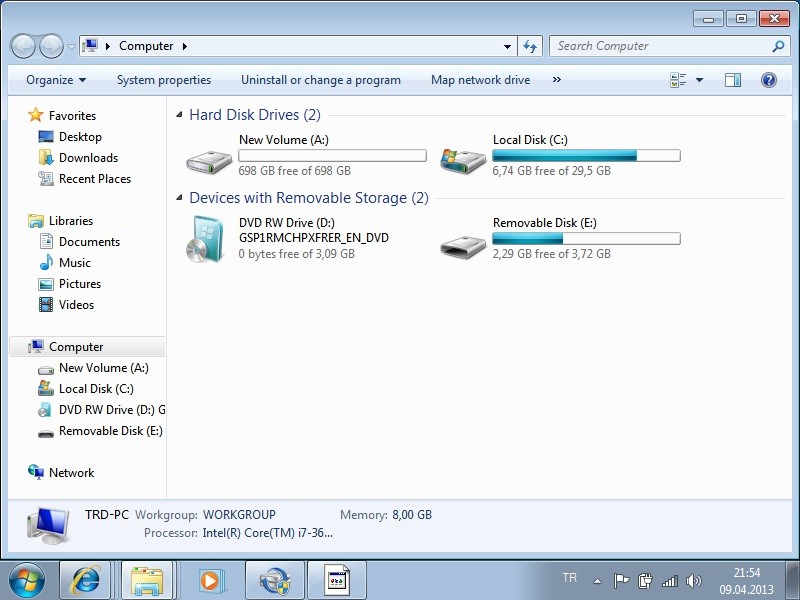The height and width of the screenshot is (600, 800).
Task: Open Windows Media Player from taskbar
Action: pos(211,580)
